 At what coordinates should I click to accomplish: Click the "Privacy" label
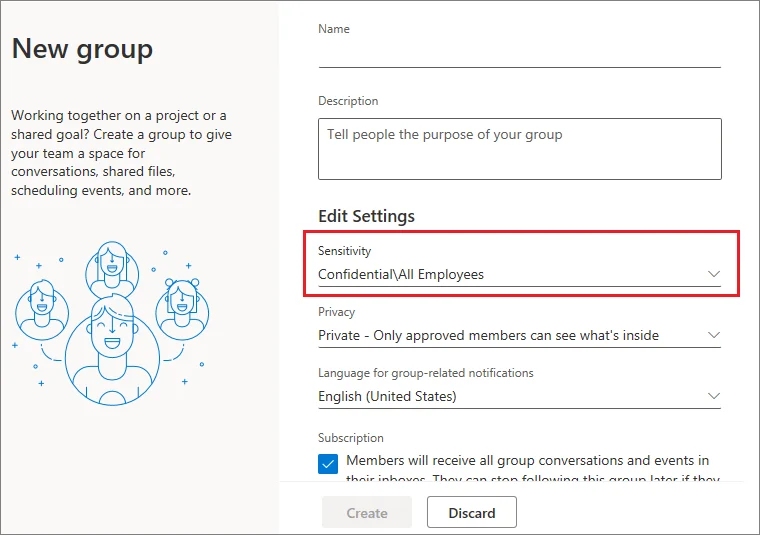tap(336, 312)
